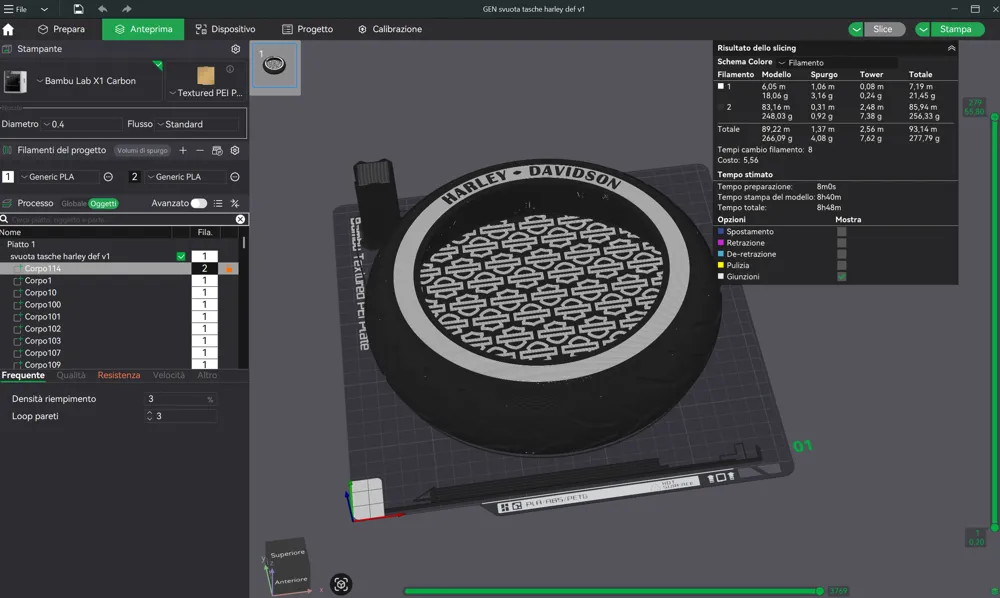The image size is (1000, 598).
Task: Toggle Spostamento display checkbox
Action: pos(842,232)
